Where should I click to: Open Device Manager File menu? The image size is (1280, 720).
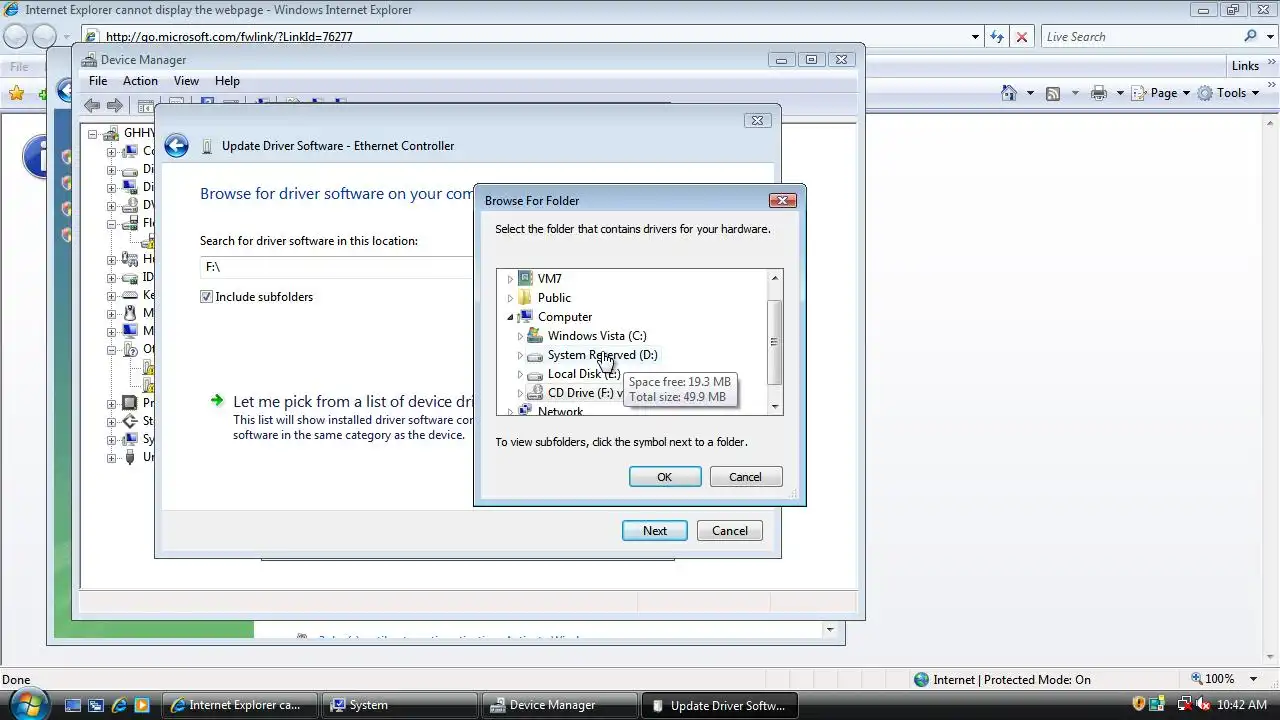pos(98,81)
